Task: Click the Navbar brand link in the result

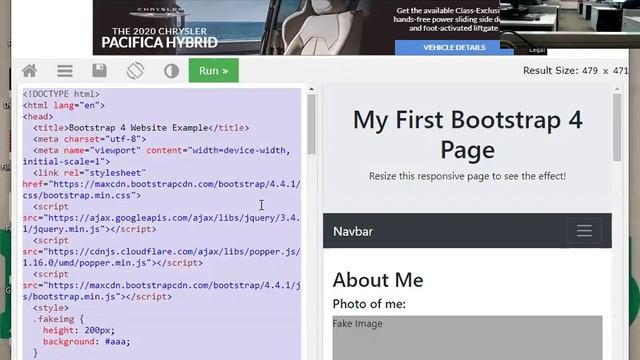Action: 353,231
